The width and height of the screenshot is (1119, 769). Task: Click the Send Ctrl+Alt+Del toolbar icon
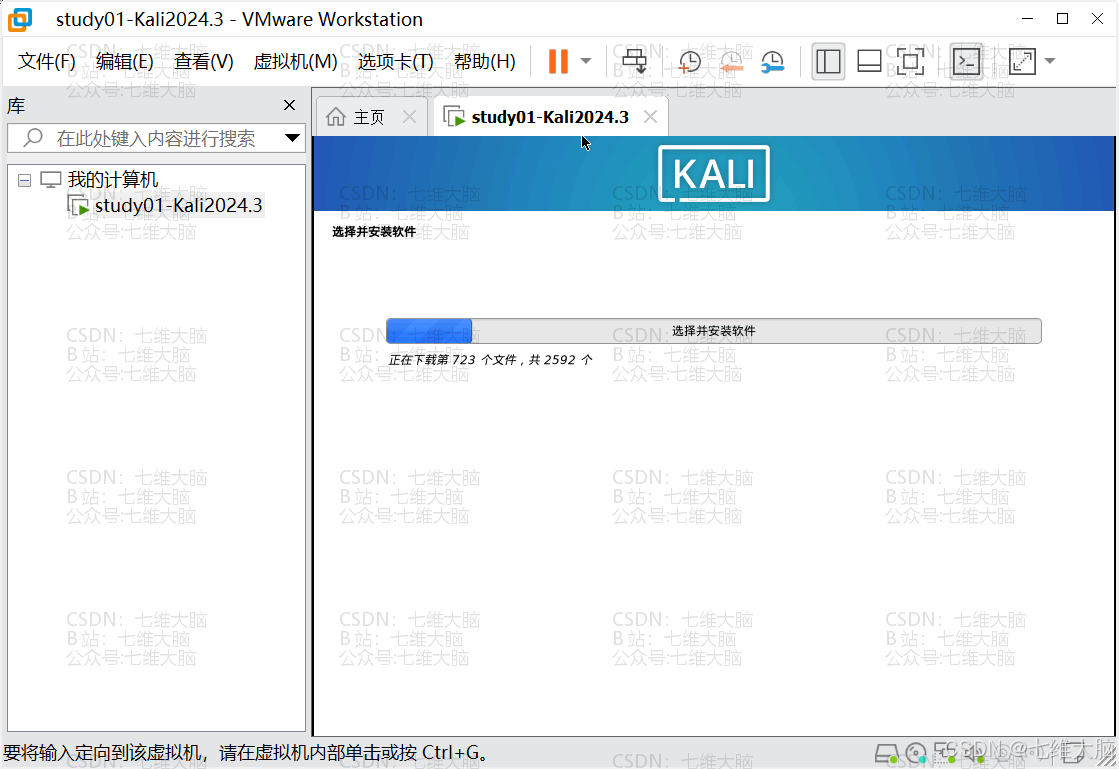(x=634, y=61)
